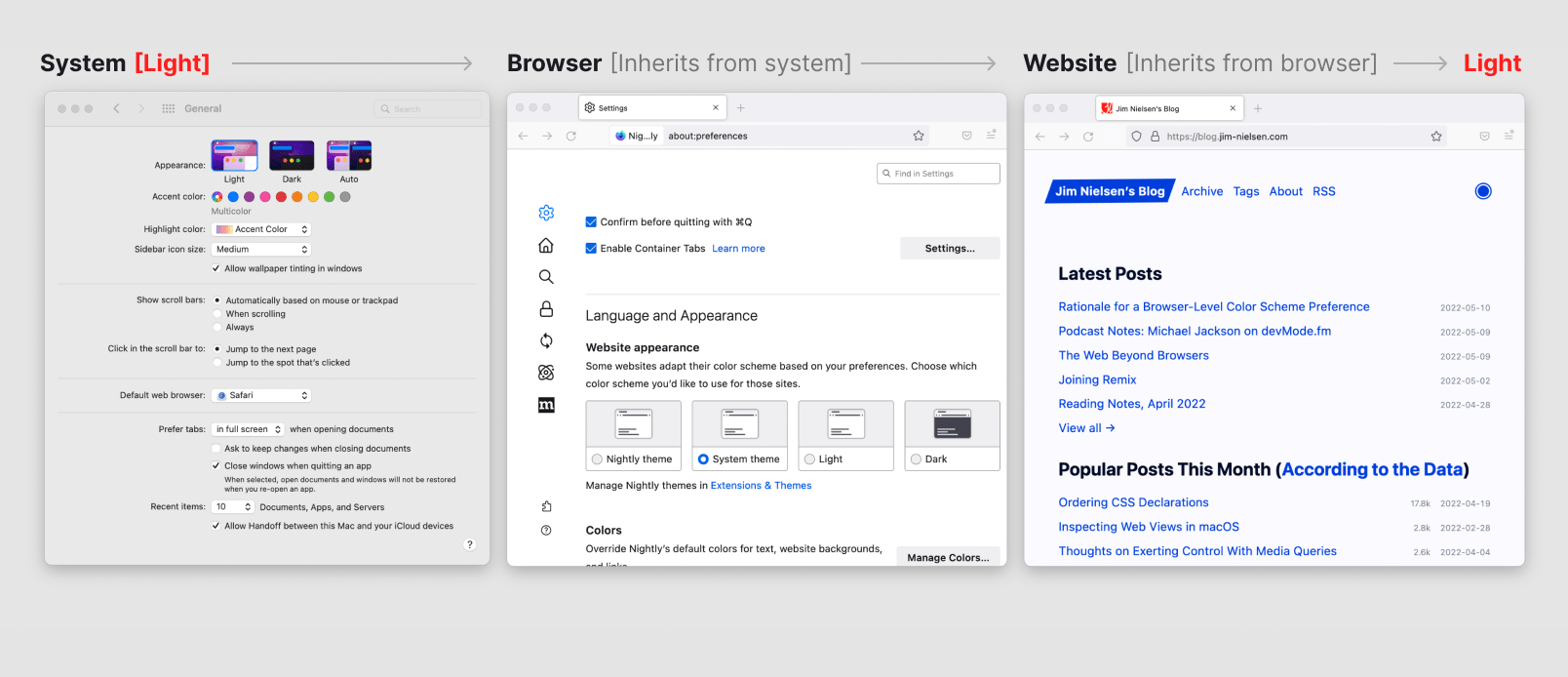The image size is (1568, 677).
Task: Toggle Allow Handoff between Mac and iCloud devices
Action: click(x=216, y=526)
